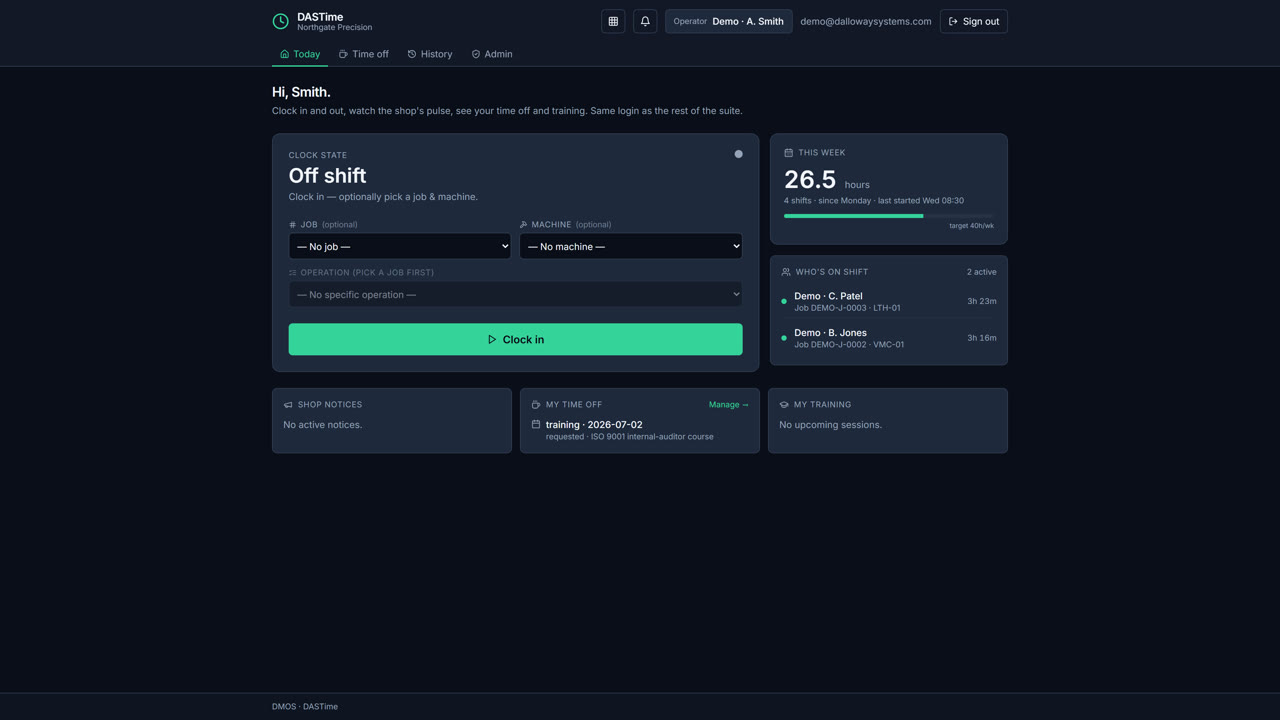This screenshot has width=1280, height=720.
Task: Select Demo · B. Jones shift row
Action: 889,338
